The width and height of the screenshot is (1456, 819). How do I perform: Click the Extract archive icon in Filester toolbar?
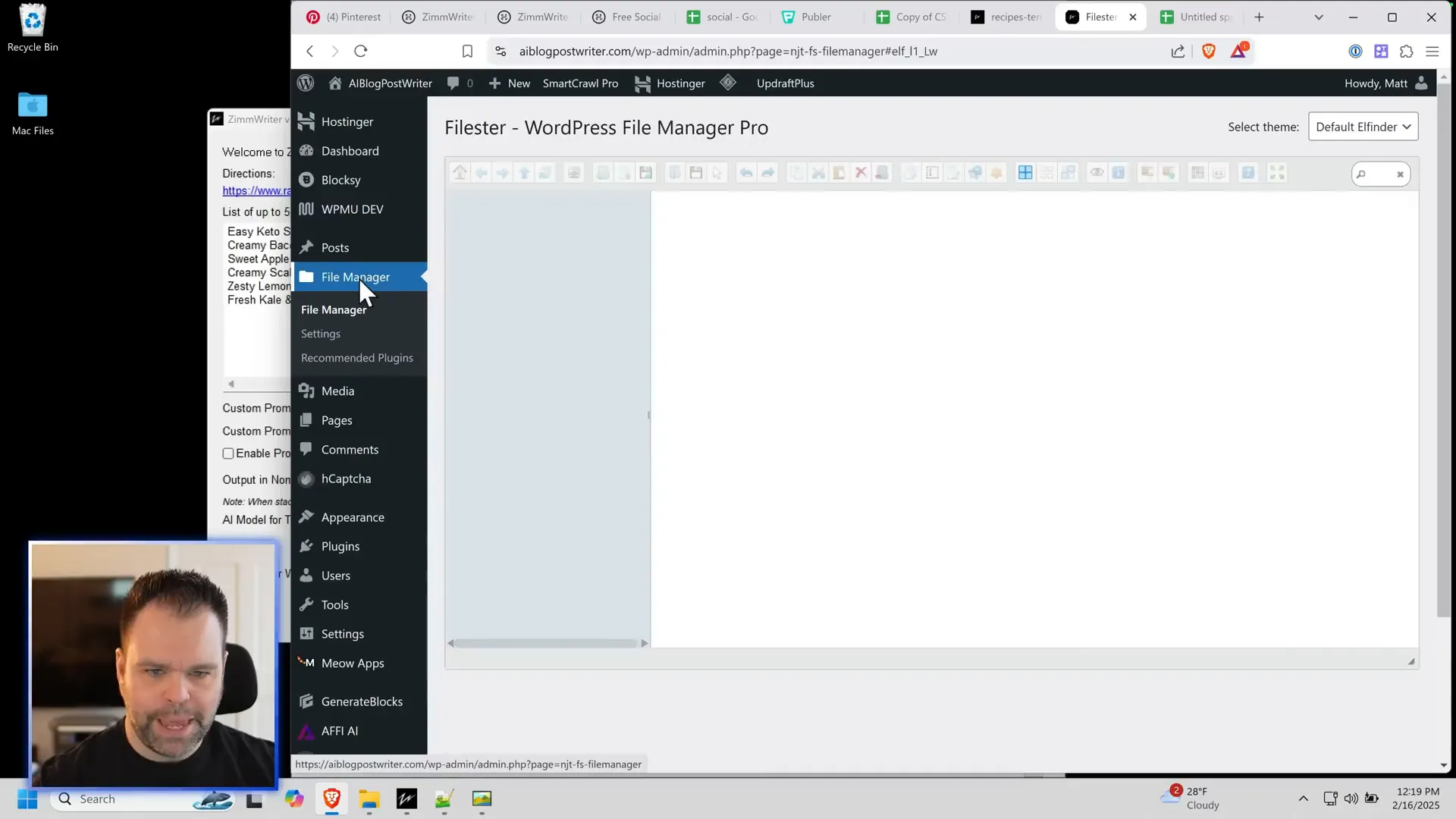click(x=1147, y=173)
